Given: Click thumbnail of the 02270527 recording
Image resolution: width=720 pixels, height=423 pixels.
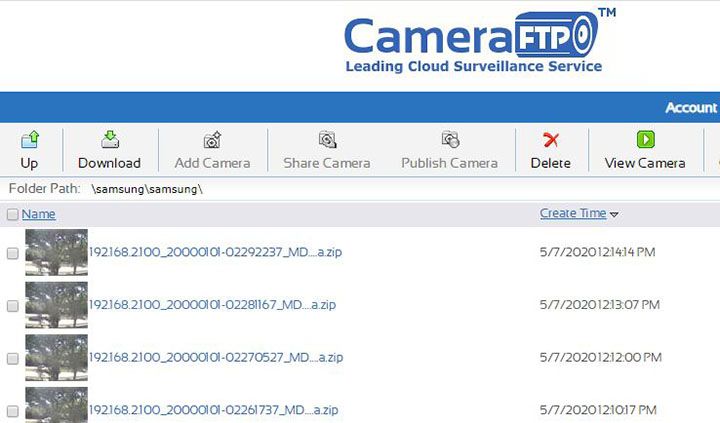Looking at the screenshot, I should click(x=56, y=357).
